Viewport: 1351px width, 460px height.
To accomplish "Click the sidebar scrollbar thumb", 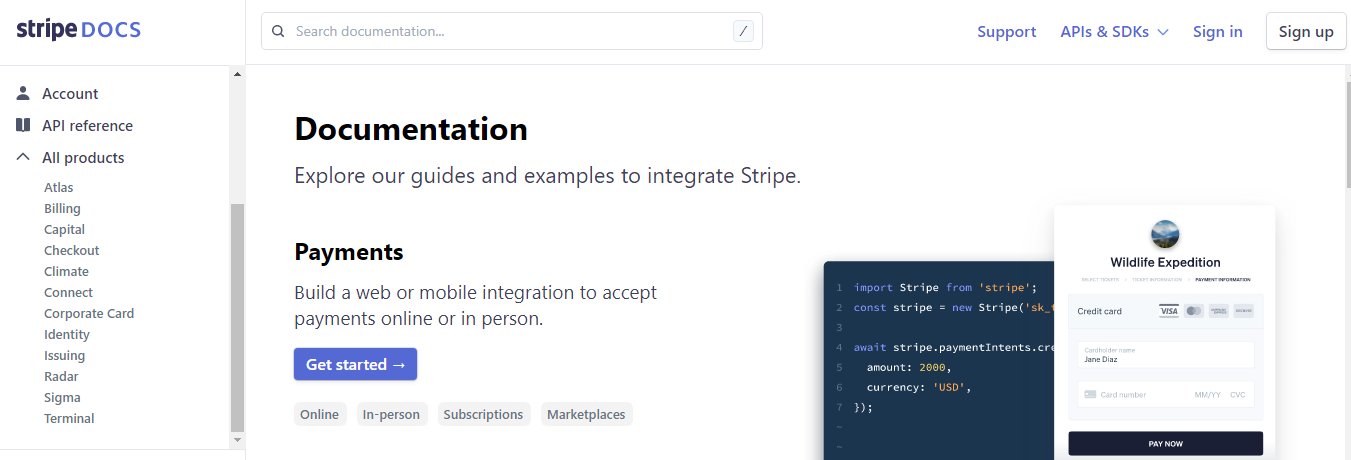I will [x=237, y=317].
